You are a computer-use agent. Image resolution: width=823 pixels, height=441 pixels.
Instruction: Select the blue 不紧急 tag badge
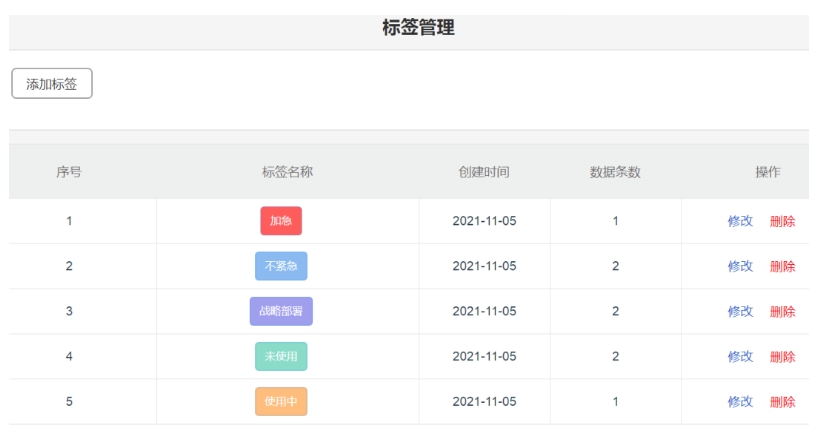281,266
